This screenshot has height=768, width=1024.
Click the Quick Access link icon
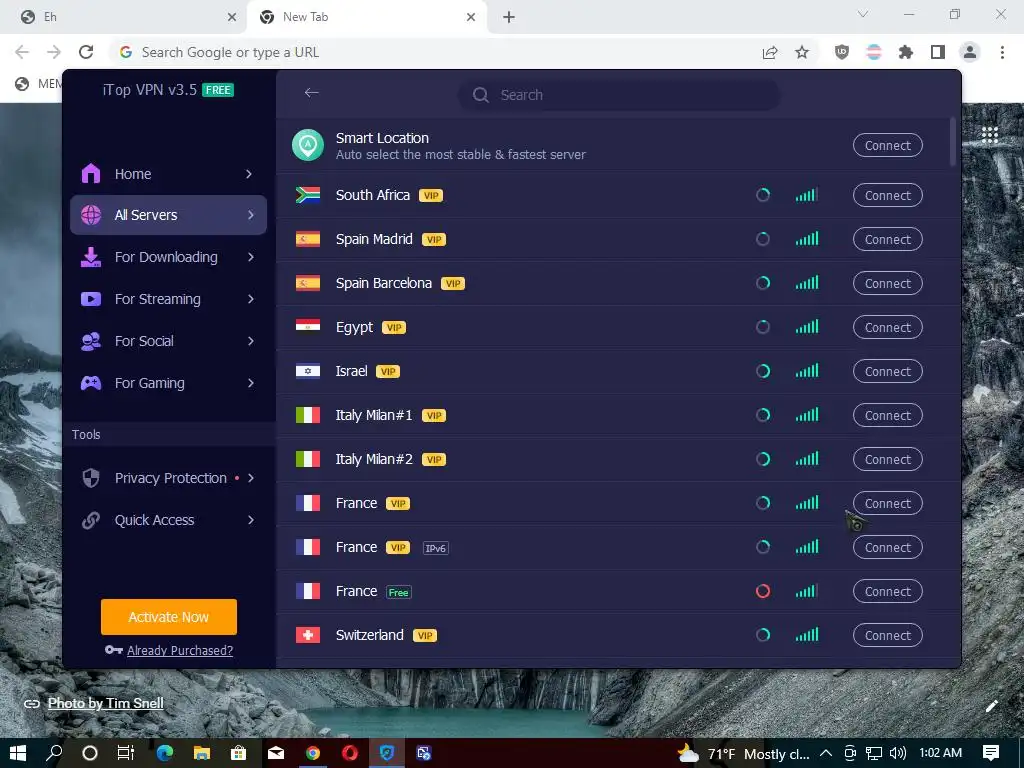pyautogui.click(x=91, y=520)
